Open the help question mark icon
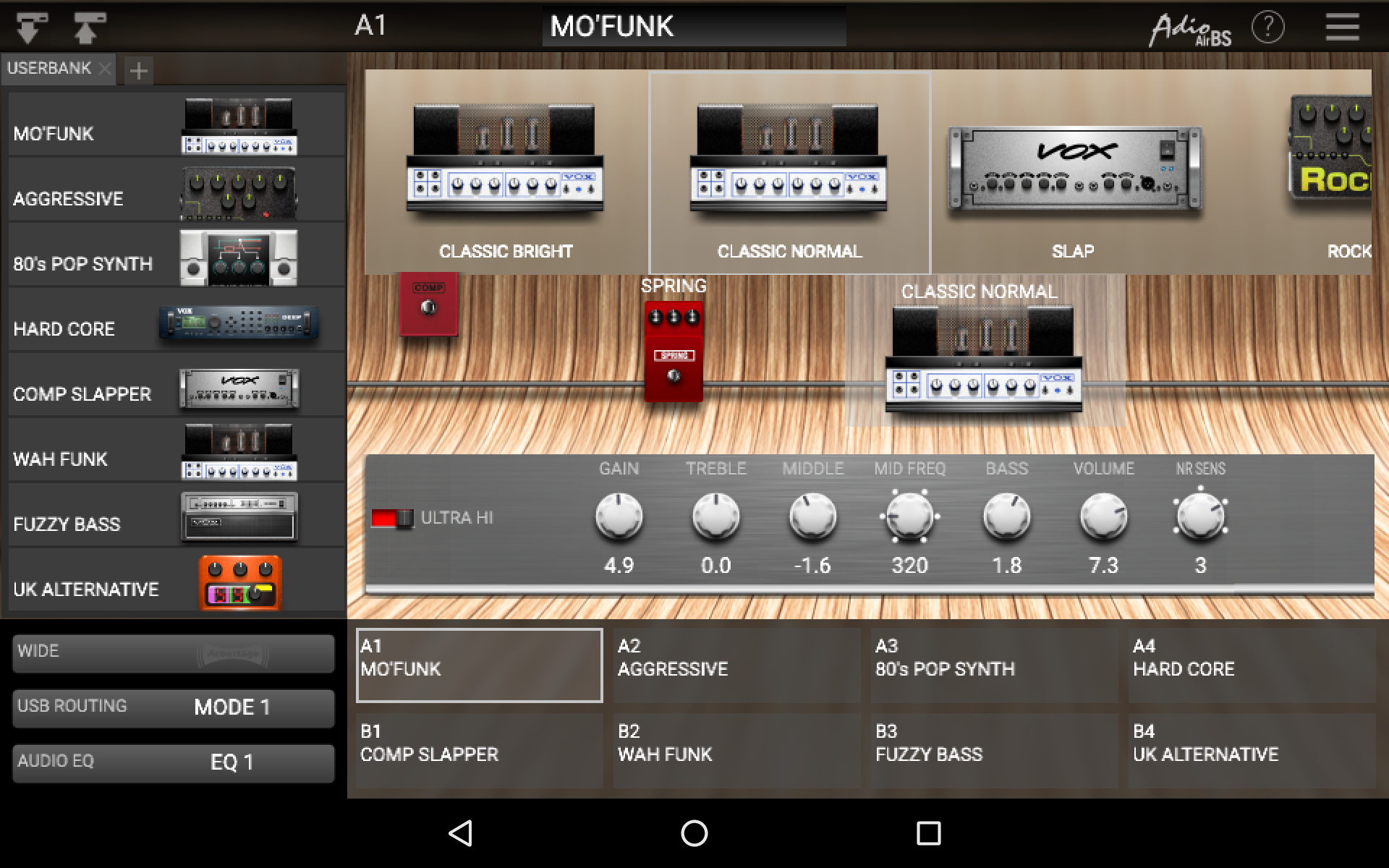 click(x=1267, y=27)
